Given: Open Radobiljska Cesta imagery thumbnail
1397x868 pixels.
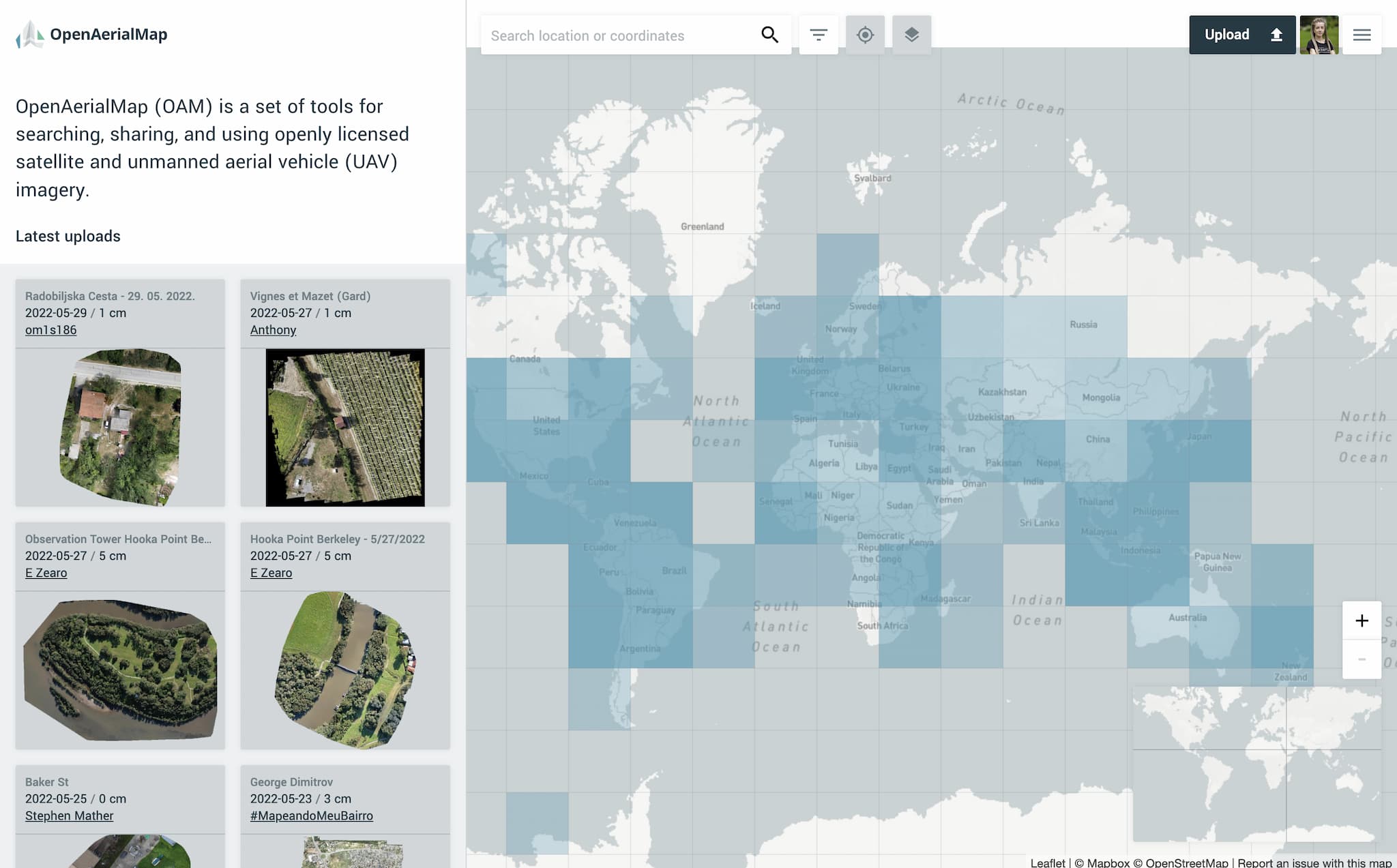Looking at the screenshot, I should 120,428.
